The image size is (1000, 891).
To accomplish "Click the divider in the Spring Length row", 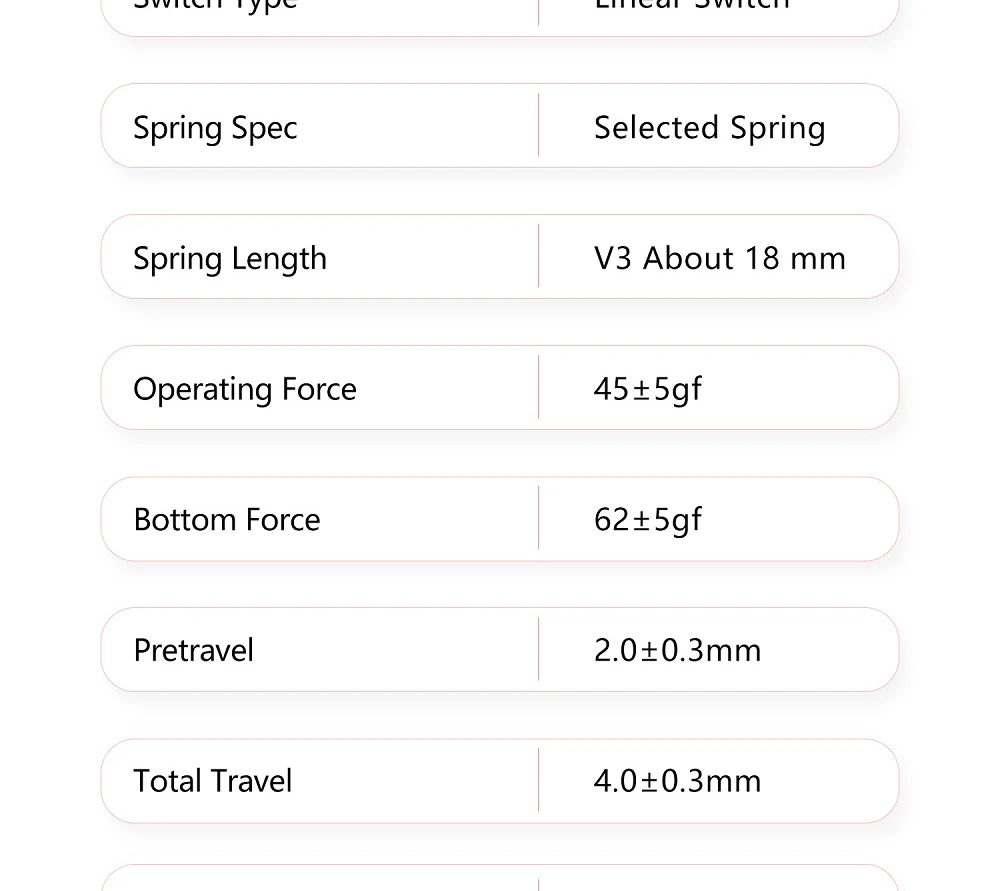I will pyautogui.click(x=538, y=257).
